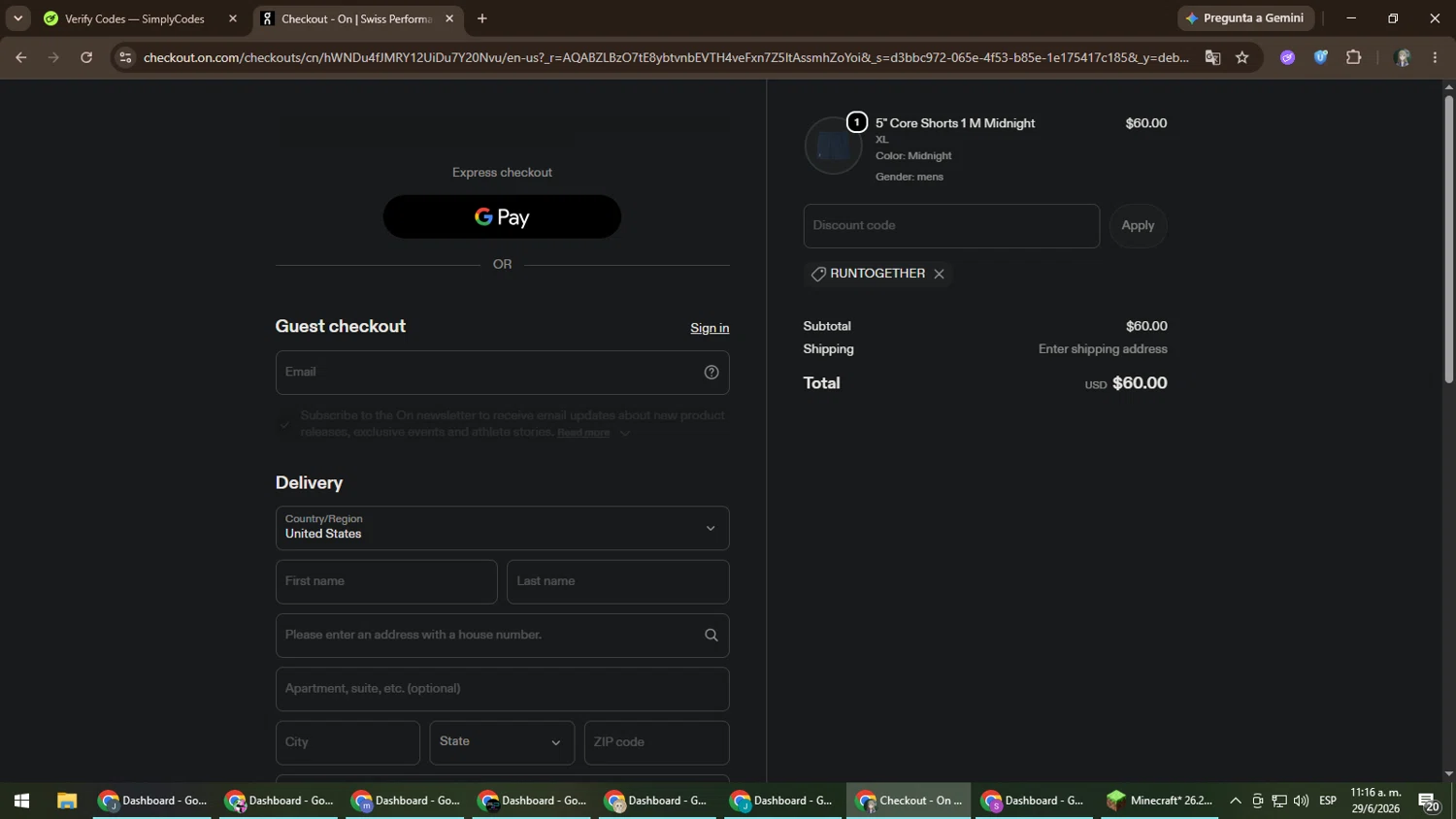Click the ZIP code field
This screenshot has width=1456, height=819.
(x=657, y=742)
